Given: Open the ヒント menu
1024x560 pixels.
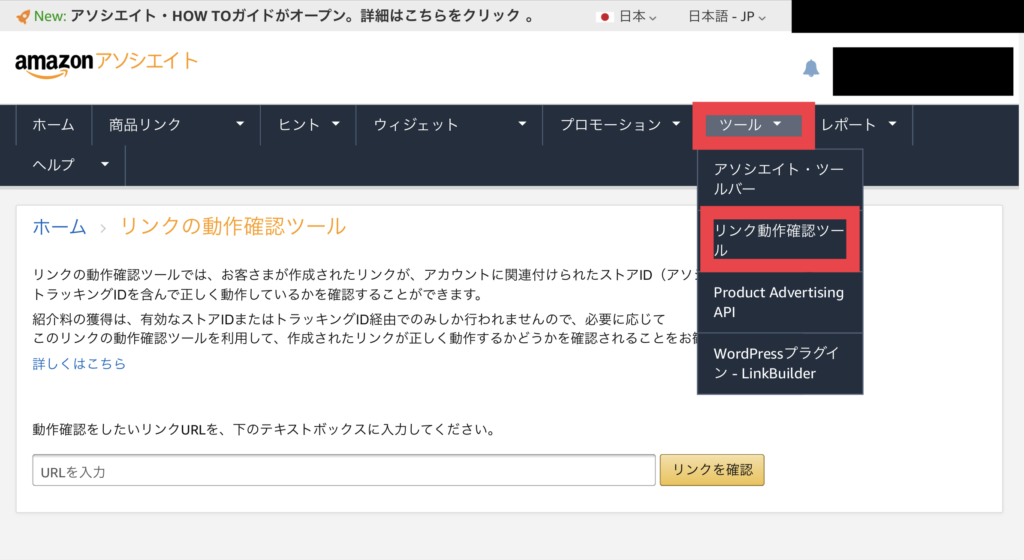Looking at the screenshot, I should (x=298, y=125).
